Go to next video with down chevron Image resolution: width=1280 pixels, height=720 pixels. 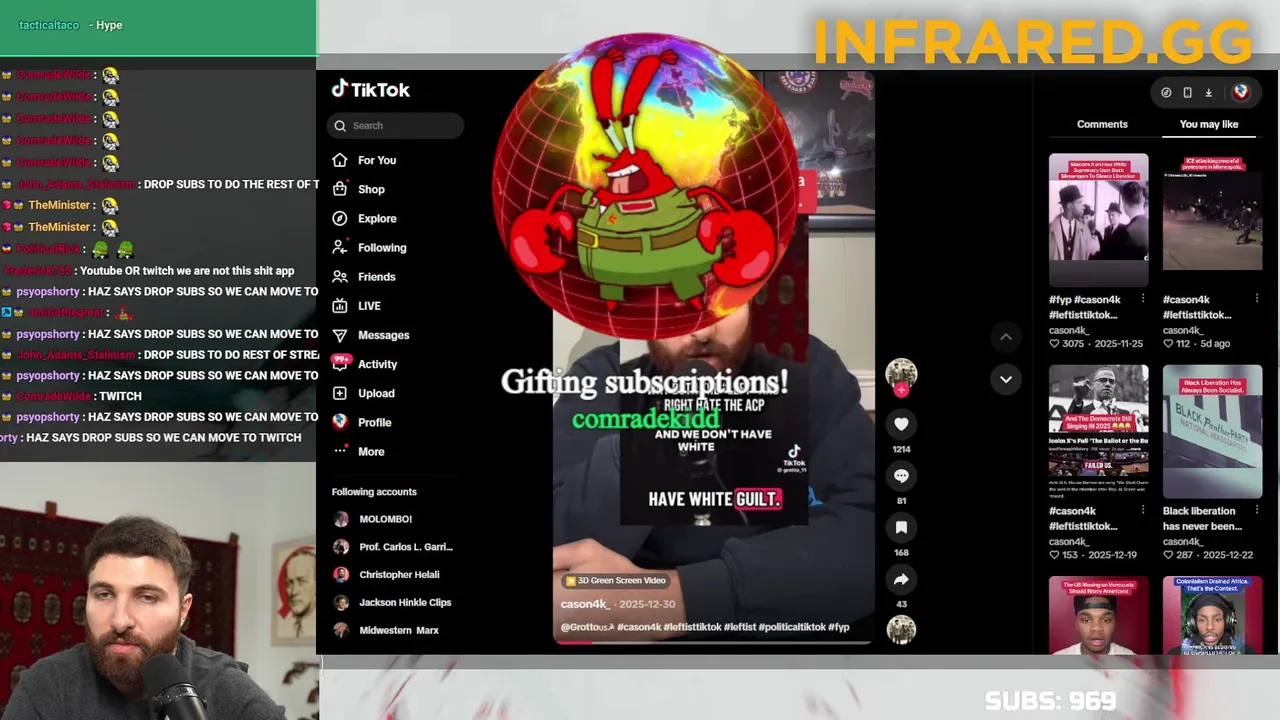1006,379
